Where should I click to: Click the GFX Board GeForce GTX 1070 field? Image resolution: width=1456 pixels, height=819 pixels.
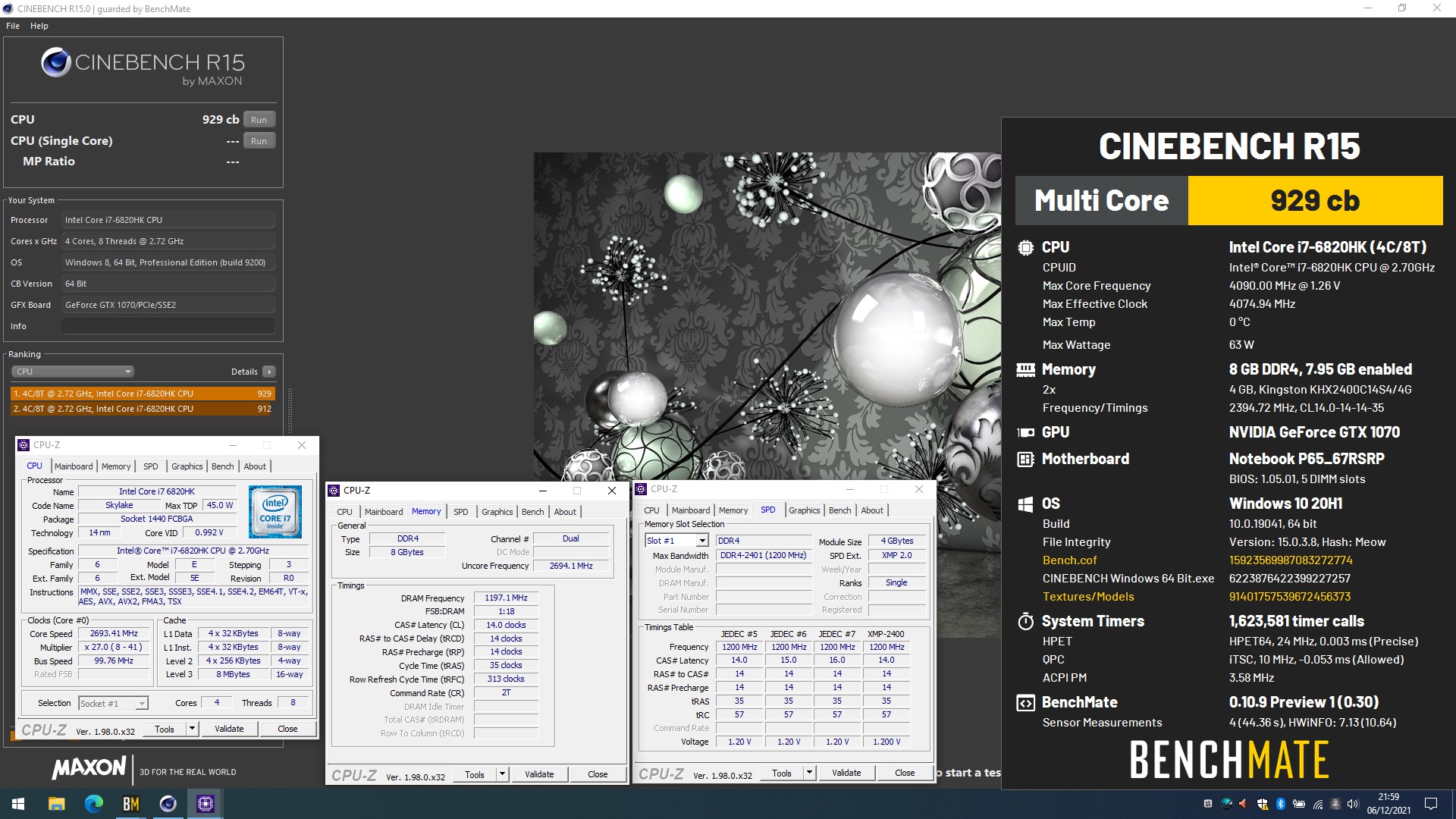click(x=168, y=305)
